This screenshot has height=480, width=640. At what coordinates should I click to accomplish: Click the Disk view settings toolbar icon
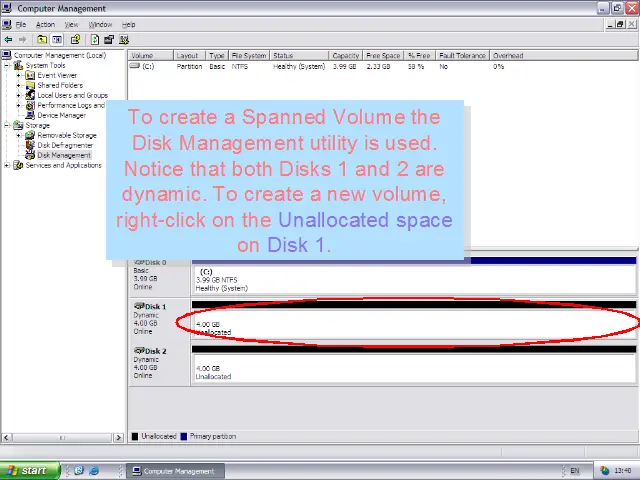(x=124, y=40)
